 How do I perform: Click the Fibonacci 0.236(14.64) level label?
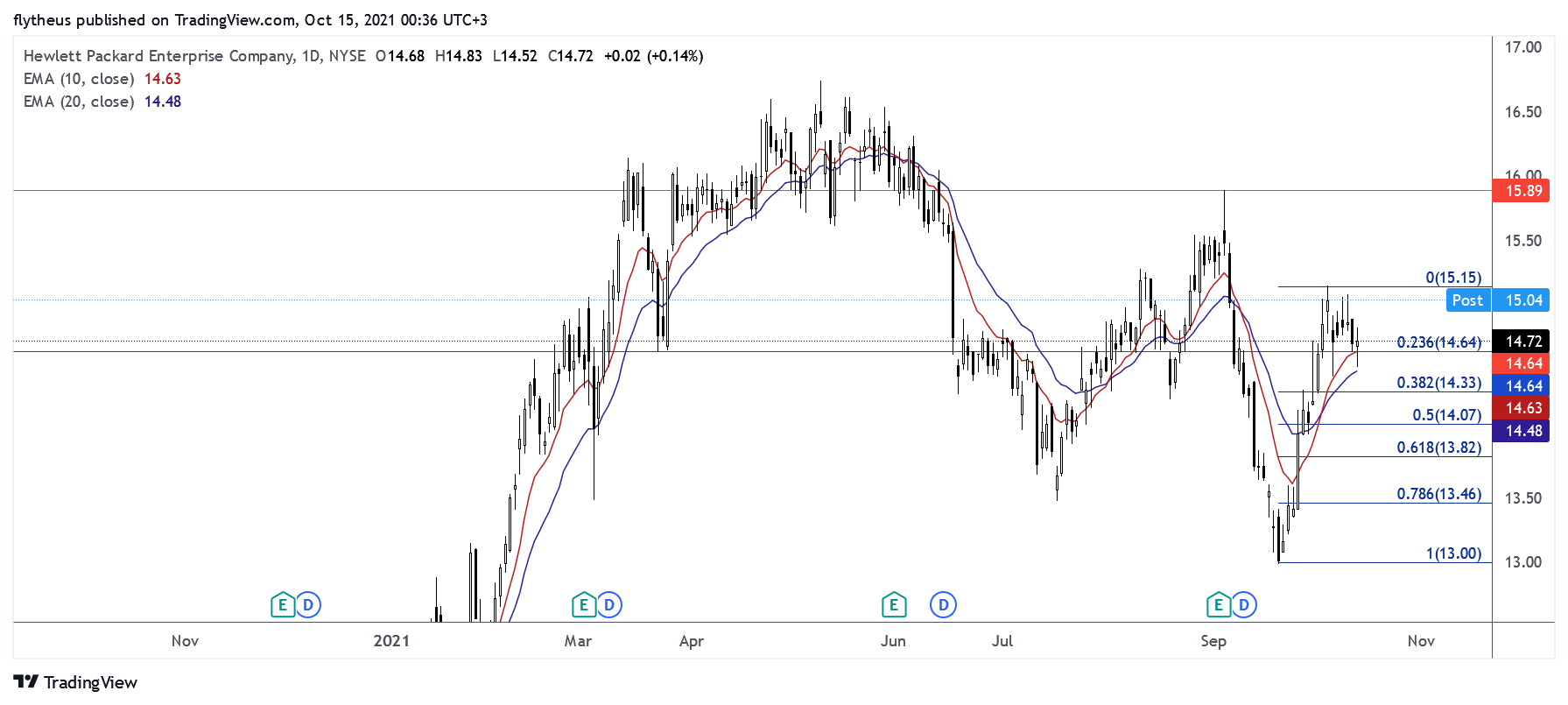coord(1439,342)
